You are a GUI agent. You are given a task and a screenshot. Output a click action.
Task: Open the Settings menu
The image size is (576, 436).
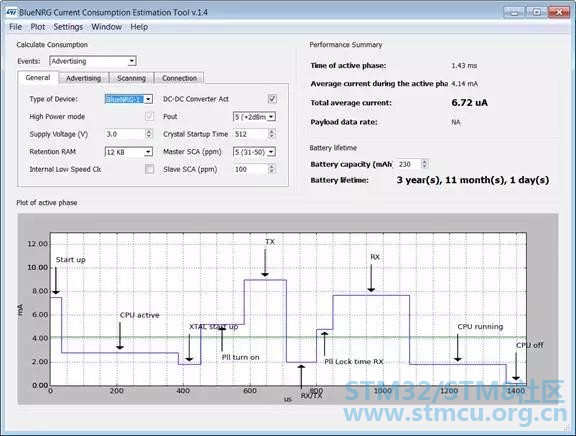pos(68,27)
